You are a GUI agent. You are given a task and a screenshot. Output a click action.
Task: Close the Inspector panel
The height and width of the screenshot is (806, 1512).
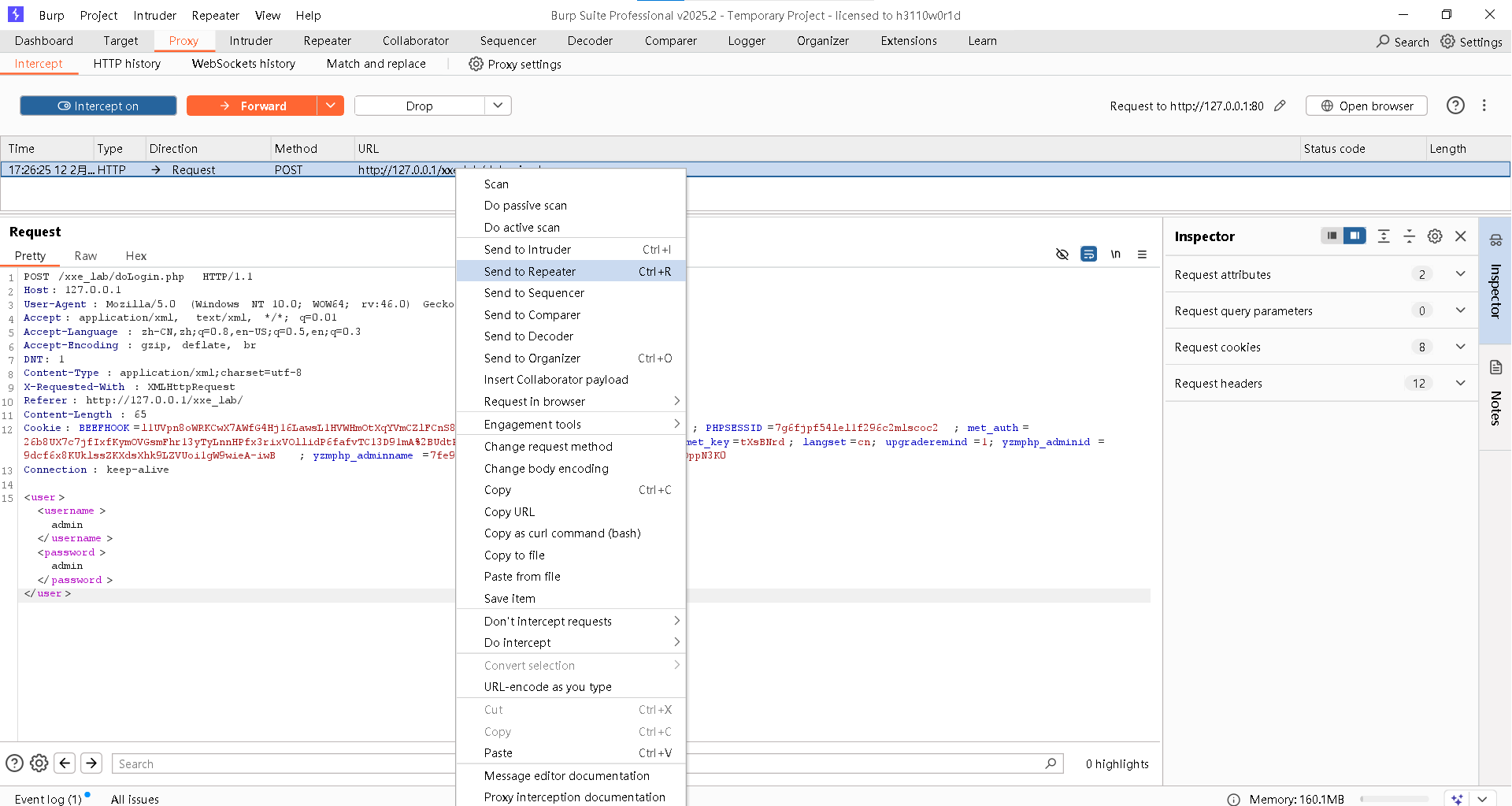1461,236
